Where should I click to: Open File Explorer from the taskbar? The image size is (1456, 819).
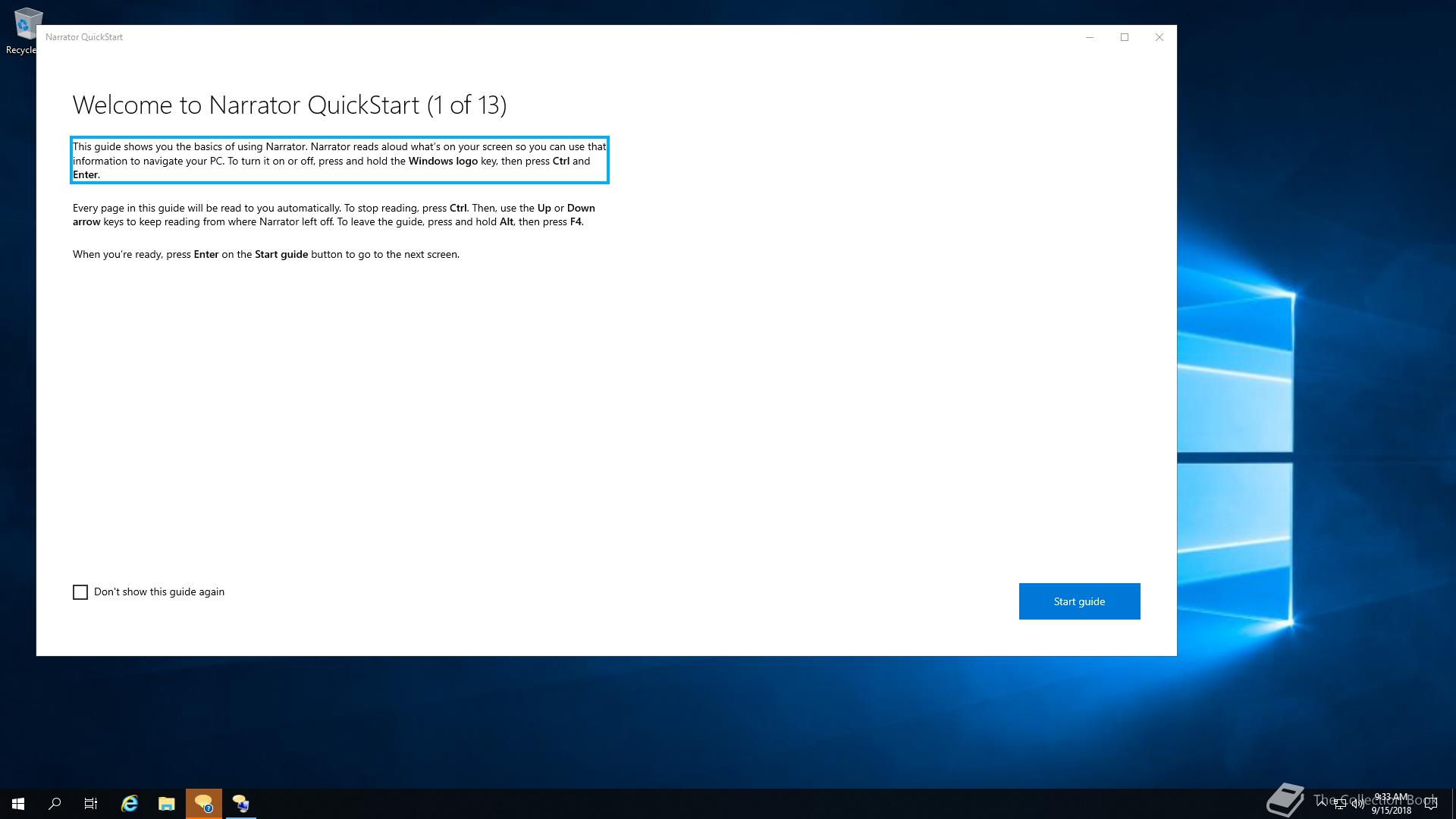[x=167, y=804]
